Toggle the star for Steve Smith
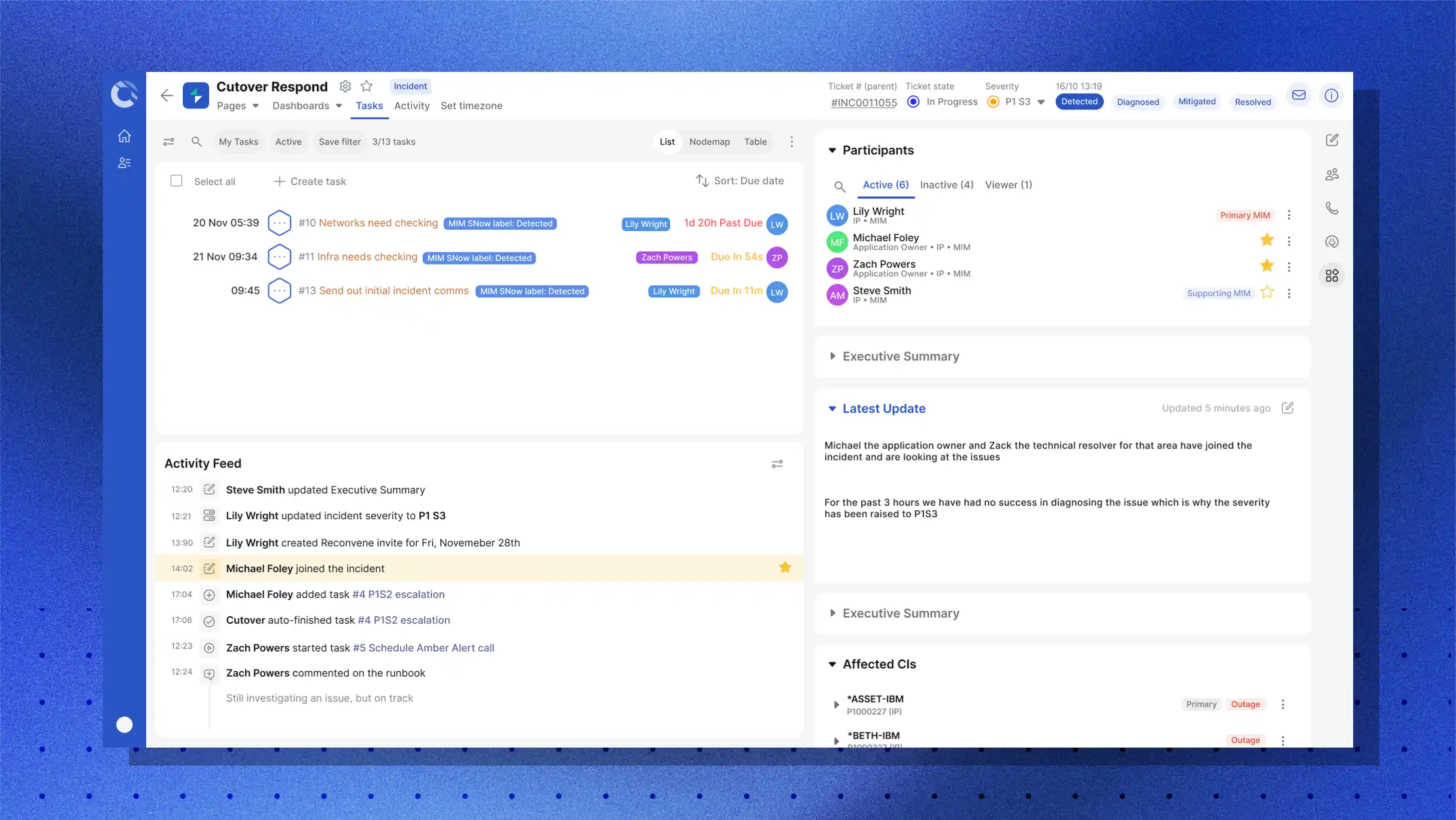This screenshot has height=820, width=1456. (x=1267, y=292)
